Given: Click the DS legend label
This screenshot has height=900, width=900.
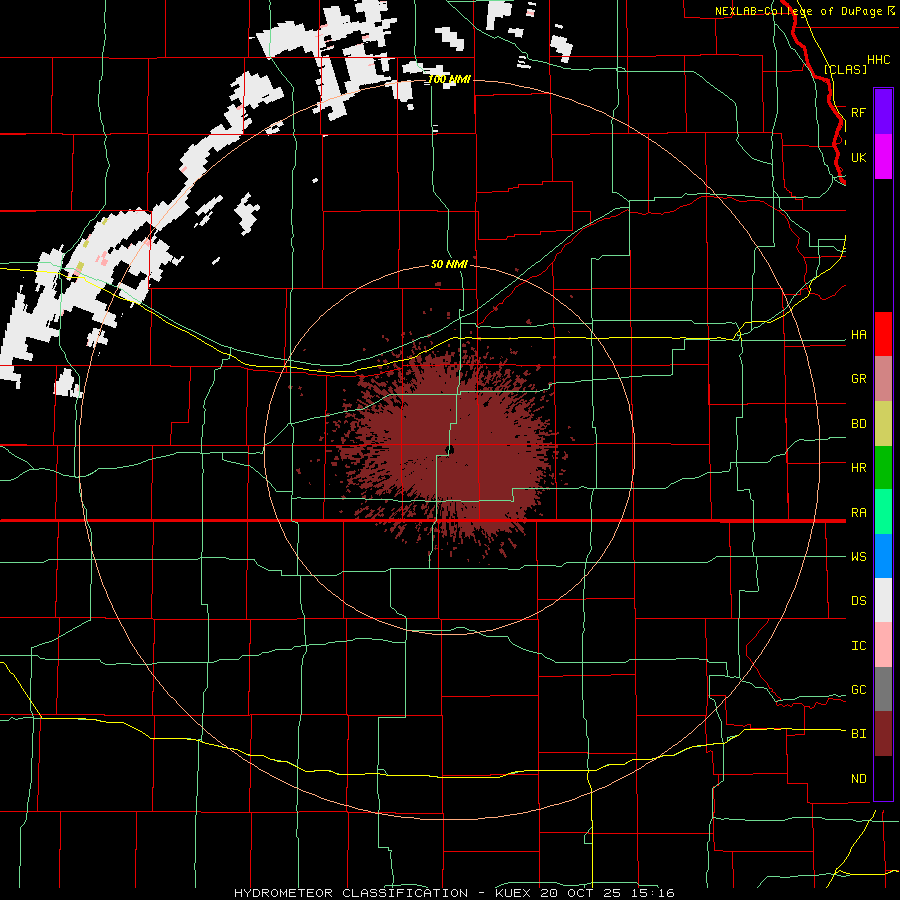Looking at the screenshot, I should point(858,601).
